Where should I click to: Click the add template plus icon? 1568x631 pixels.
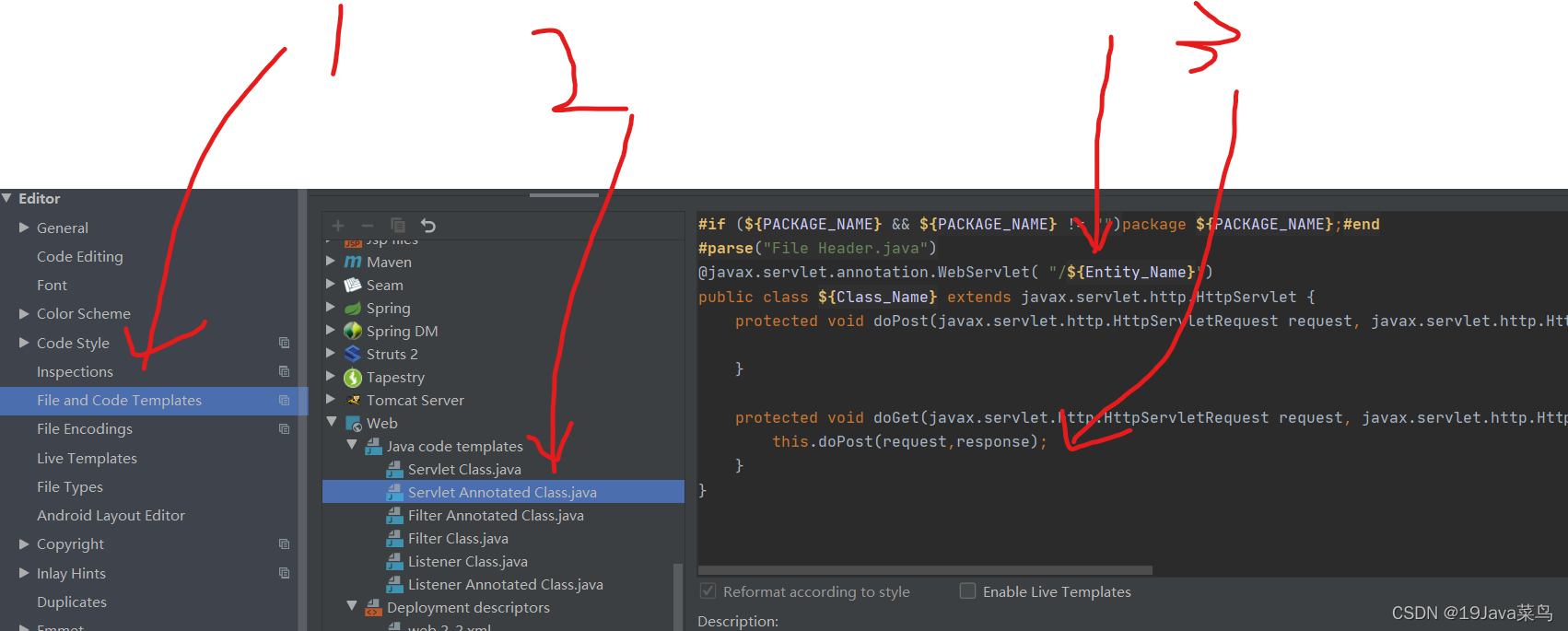pyautogui.click(x=338, y=226)
